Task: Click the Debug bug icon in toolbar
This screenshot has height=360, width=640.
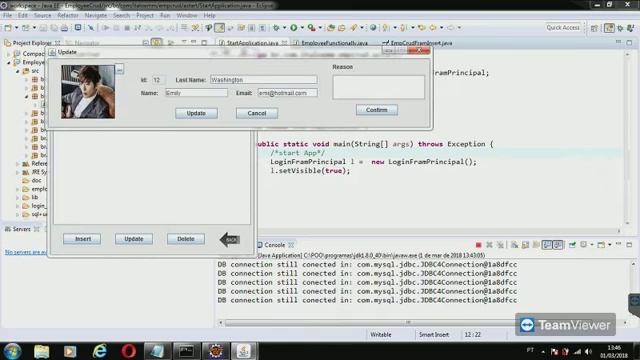Action: (276, 28)
